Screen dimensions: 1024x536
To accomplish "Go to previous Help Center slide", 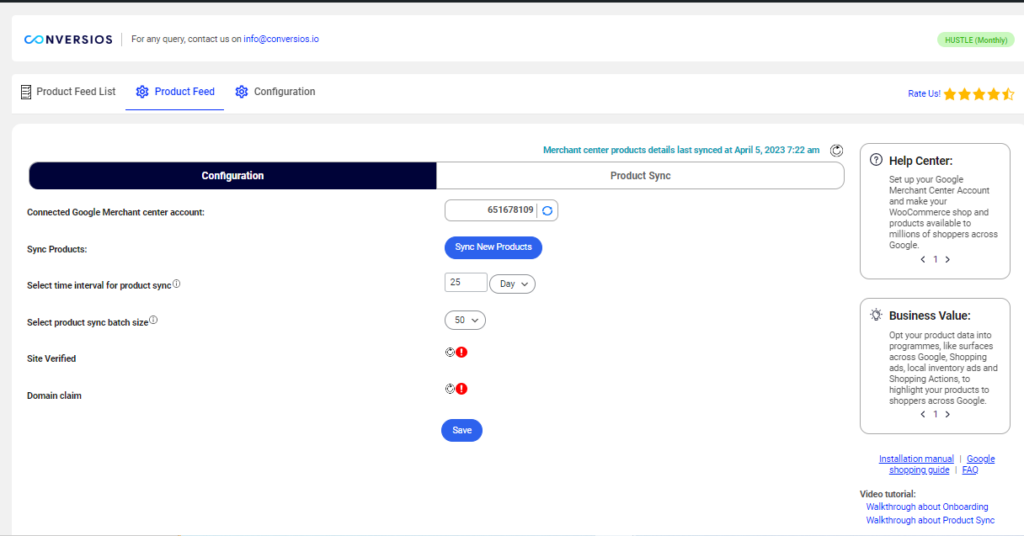I will 923,260.
